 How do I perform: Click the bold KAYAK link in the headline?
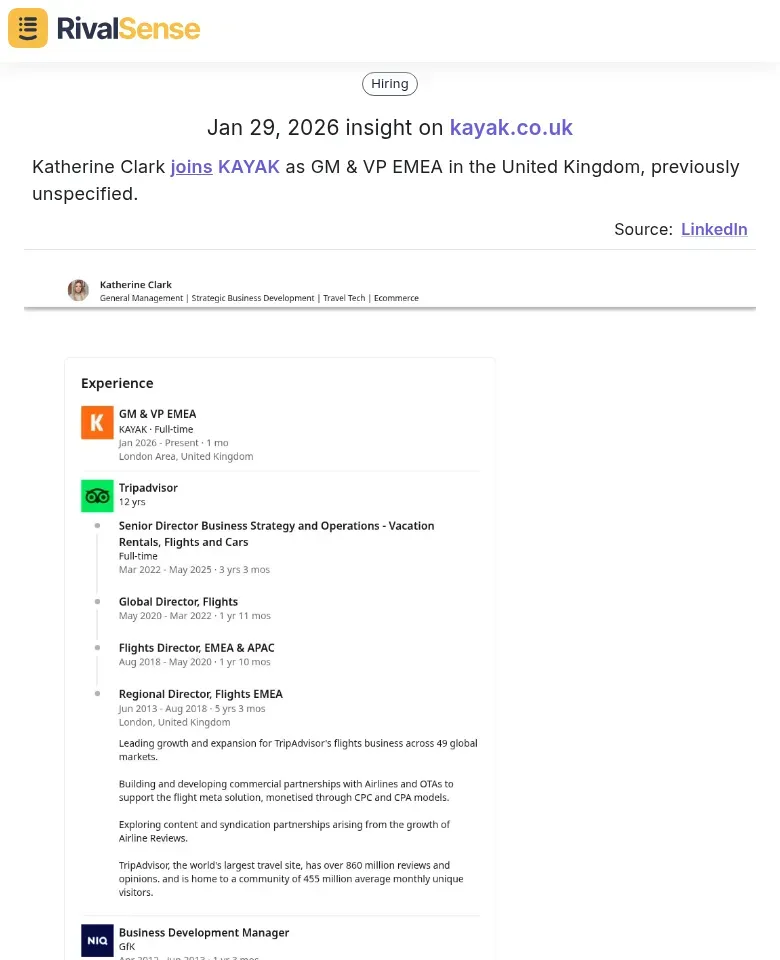pos(249,167)
